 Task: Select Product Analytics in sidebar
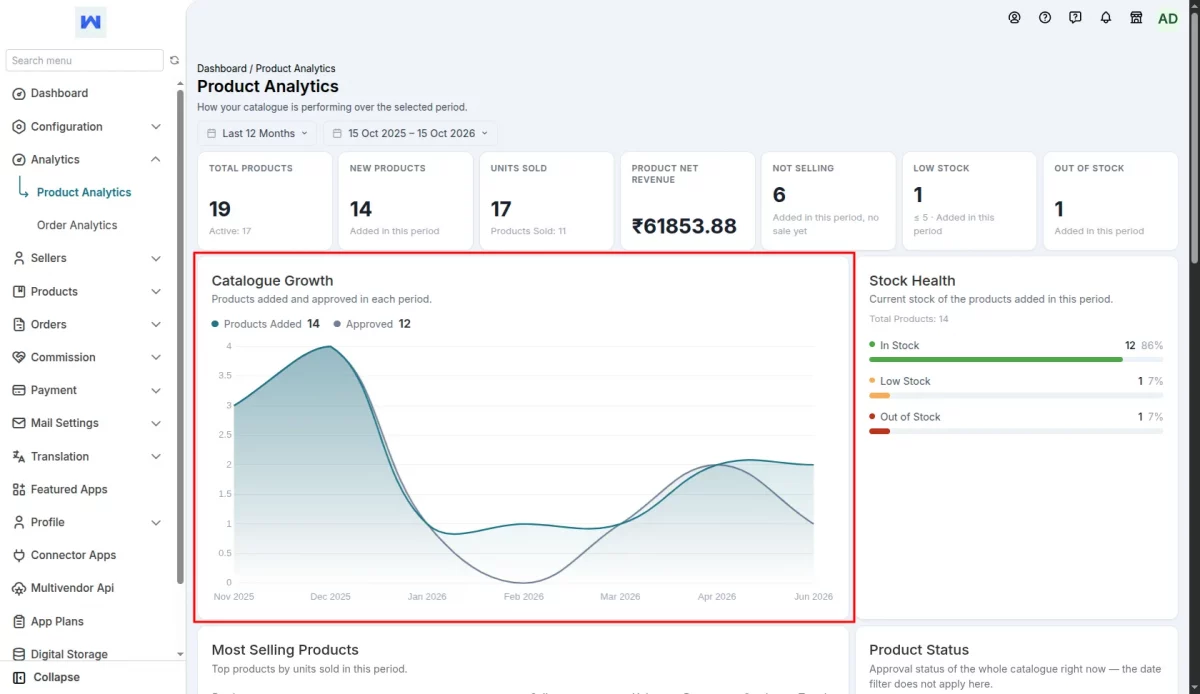(84, 192)
